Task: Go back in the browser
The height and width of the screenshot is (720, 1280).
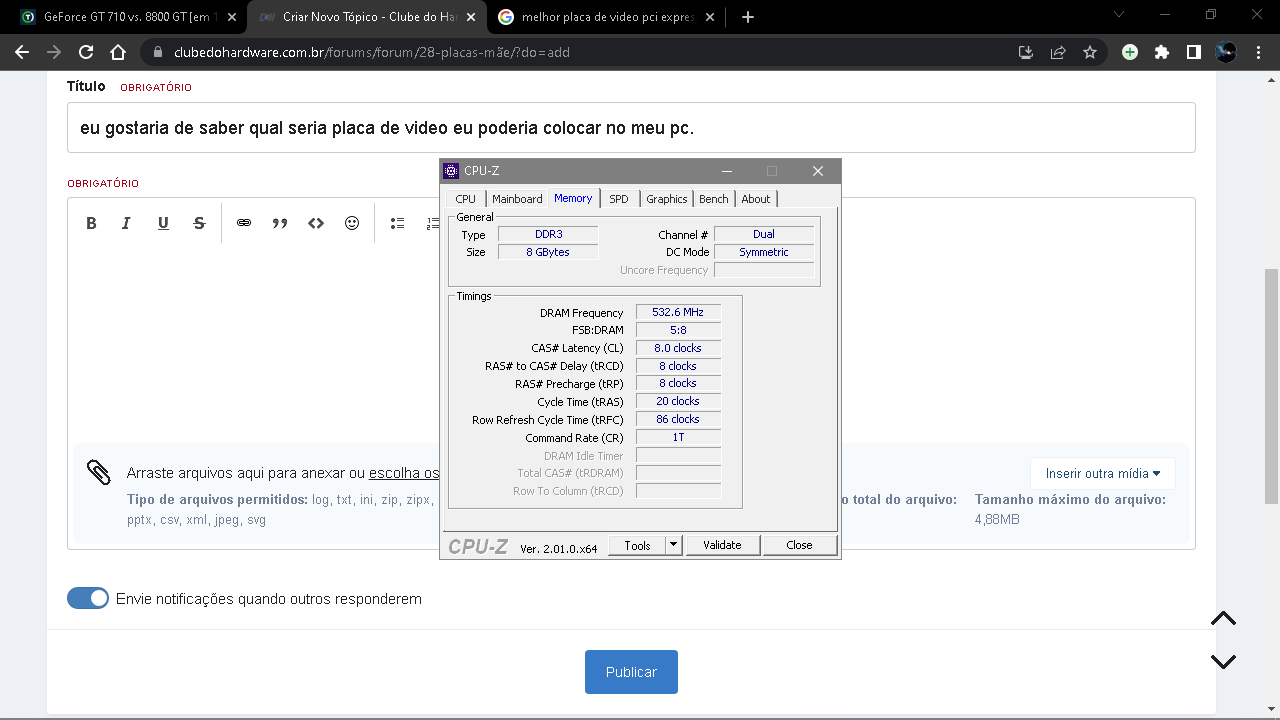Action: pos(22,52)
